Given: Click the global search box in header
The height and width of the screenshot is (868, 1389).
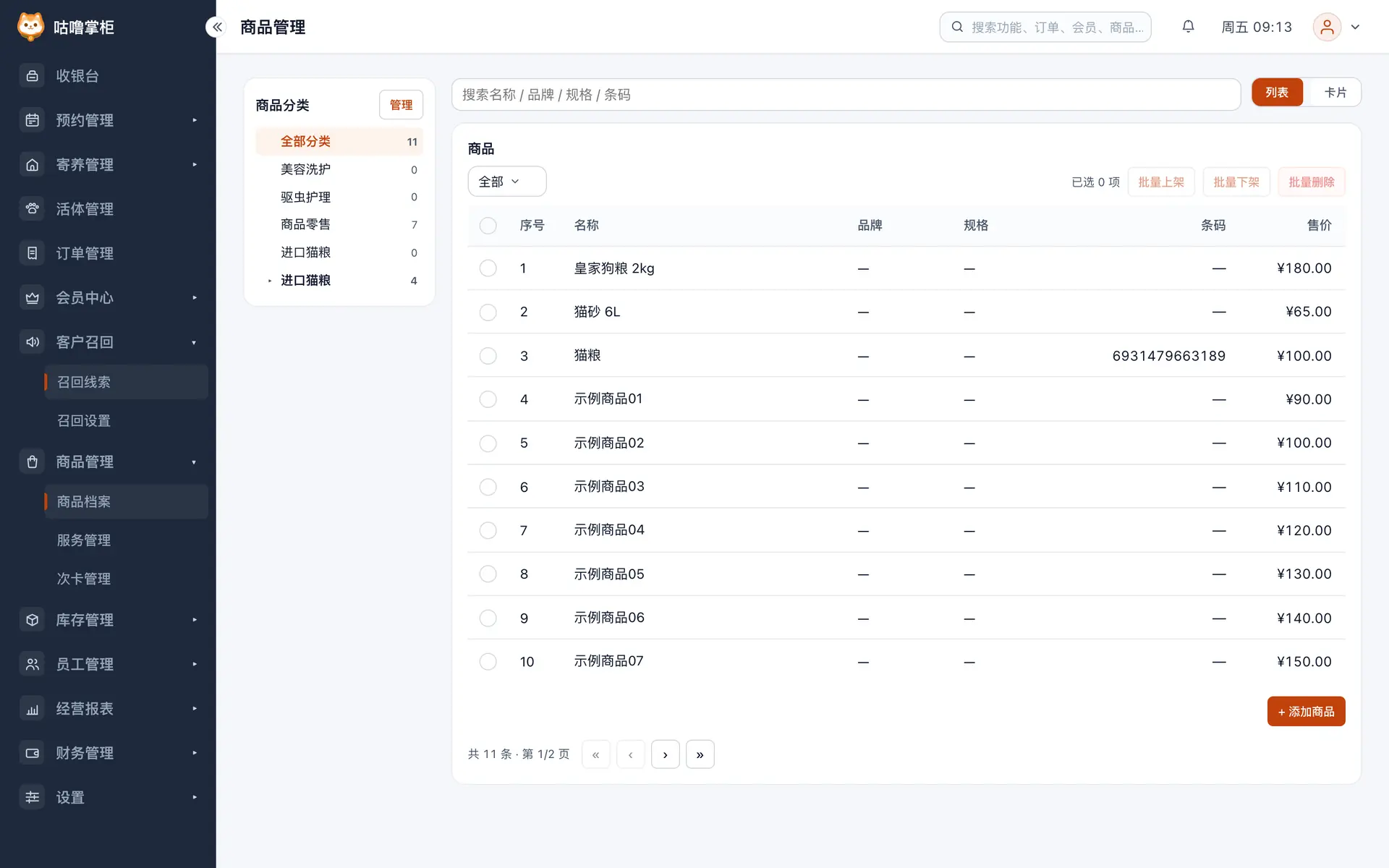Looking at the screenshot, I should pos(1045,27).
